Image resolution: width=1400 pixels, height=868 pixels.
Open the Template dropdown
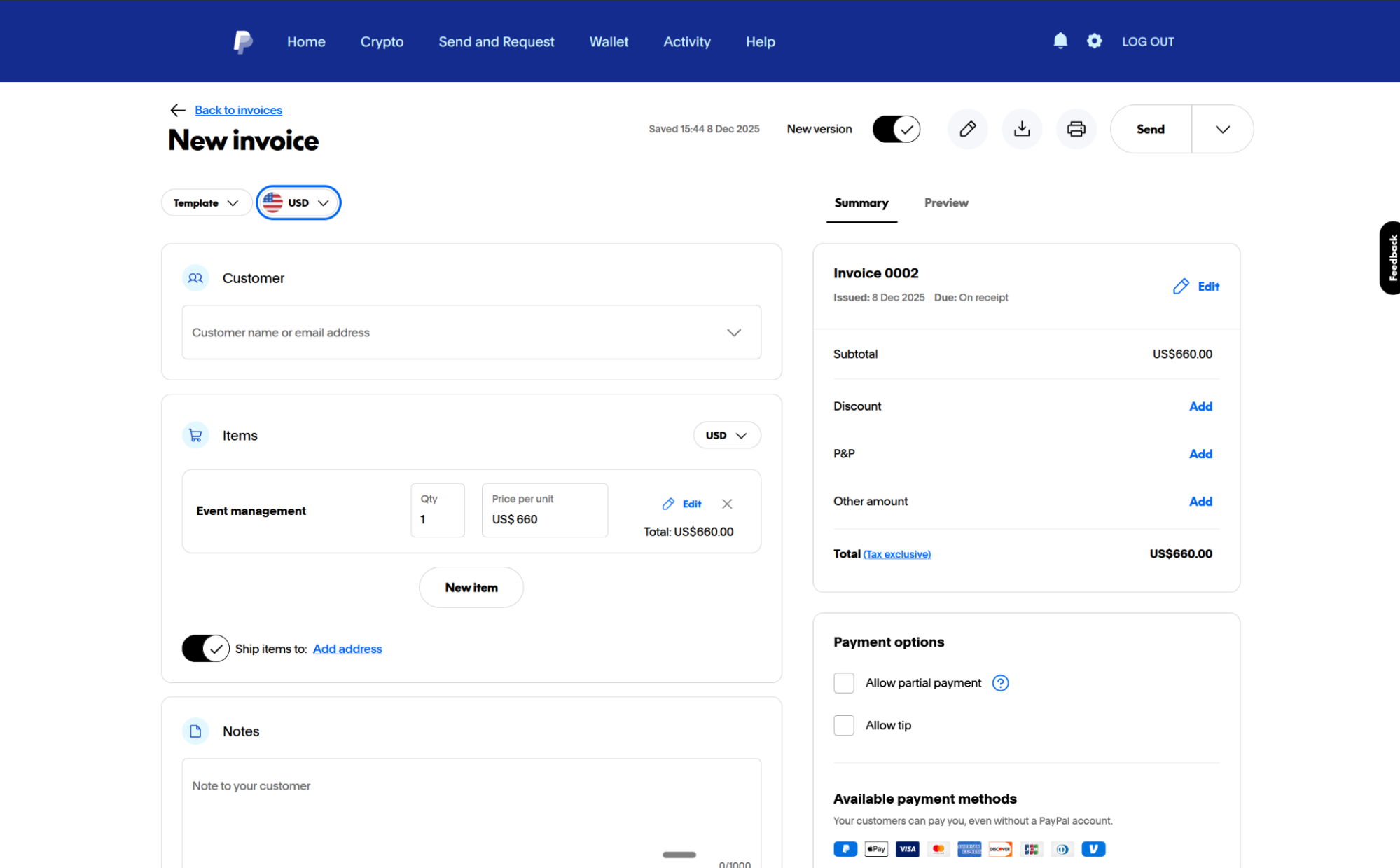[206, 202]
